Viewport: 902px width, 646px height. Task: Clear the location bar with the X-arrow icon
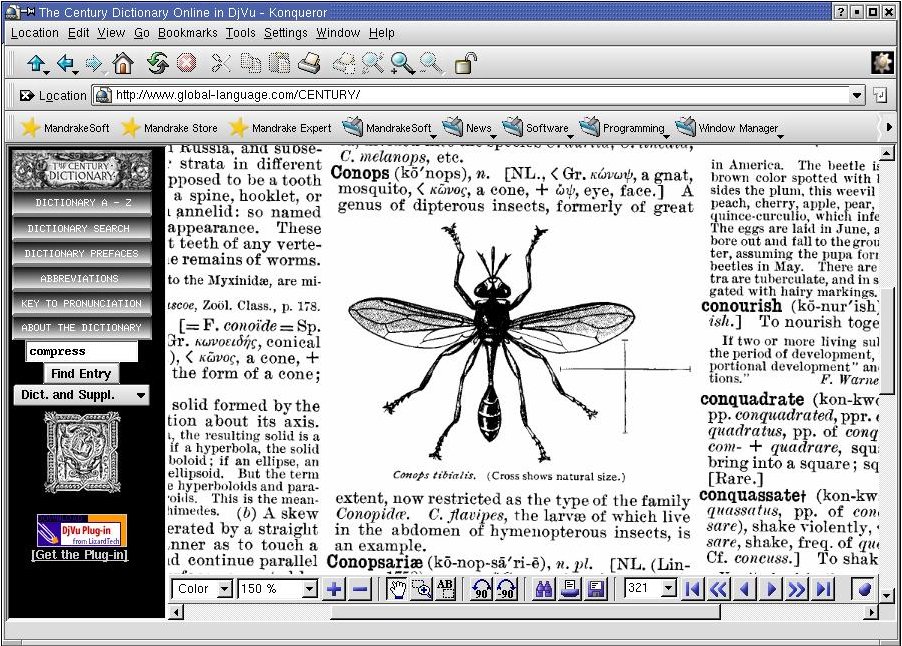[26, 95]
